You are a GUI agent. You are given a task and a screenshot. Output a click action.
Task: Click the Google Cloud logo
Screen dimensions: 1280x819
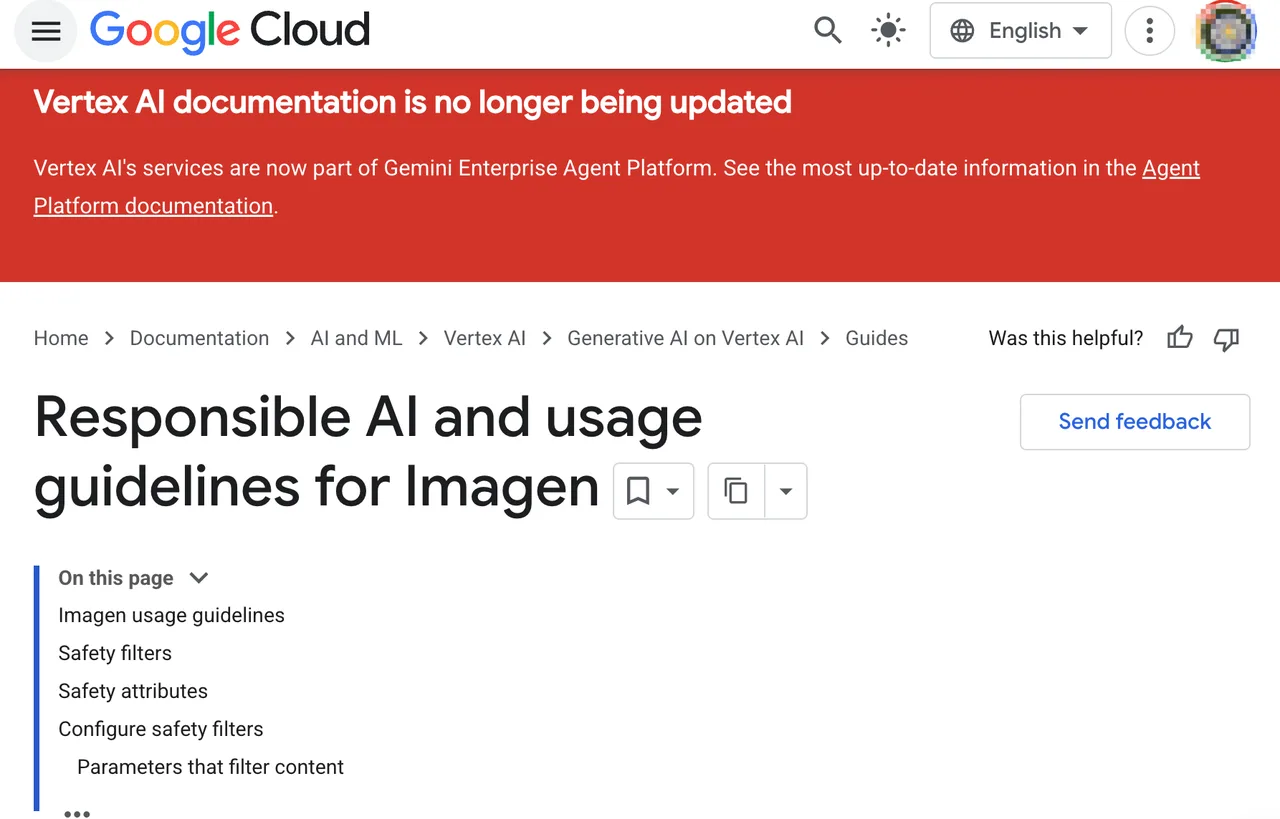pyautogui.click(x=230, y=31)
